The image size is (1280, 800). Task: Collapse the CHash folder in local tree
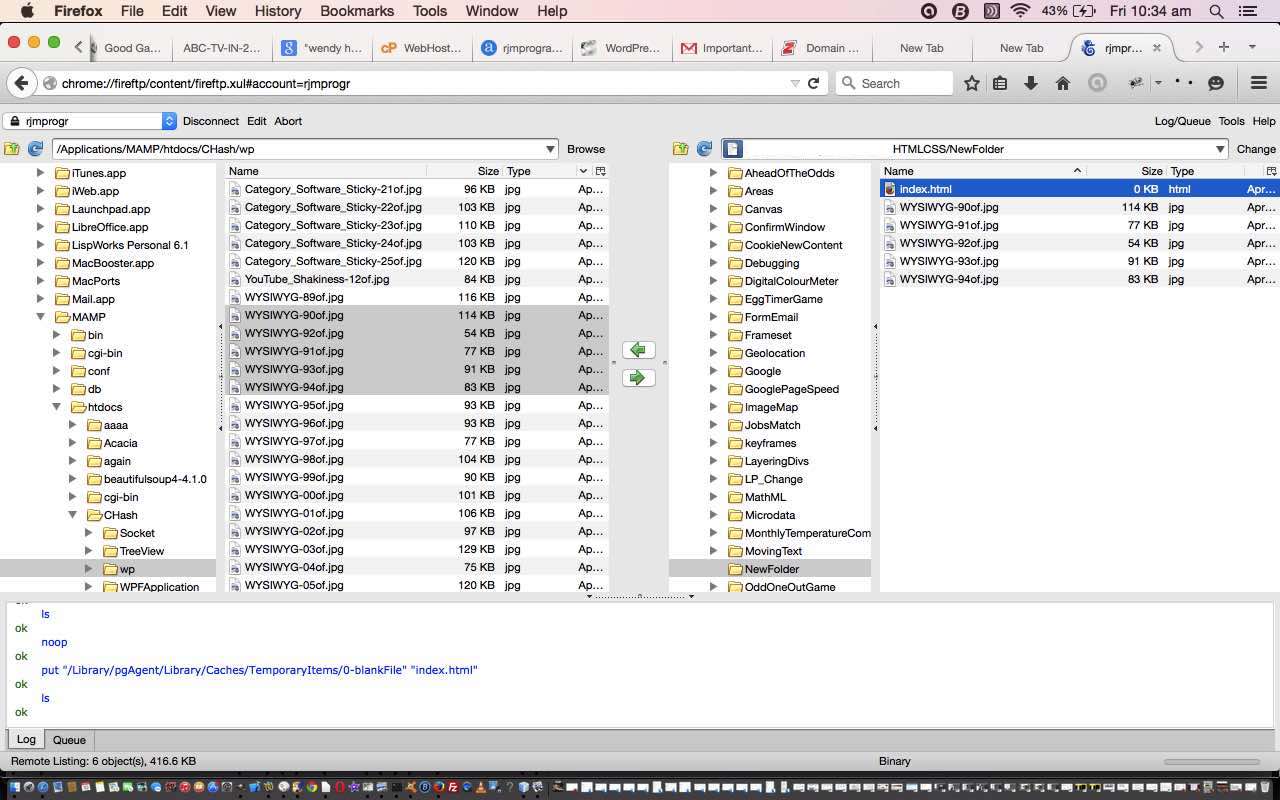(72, 515)
